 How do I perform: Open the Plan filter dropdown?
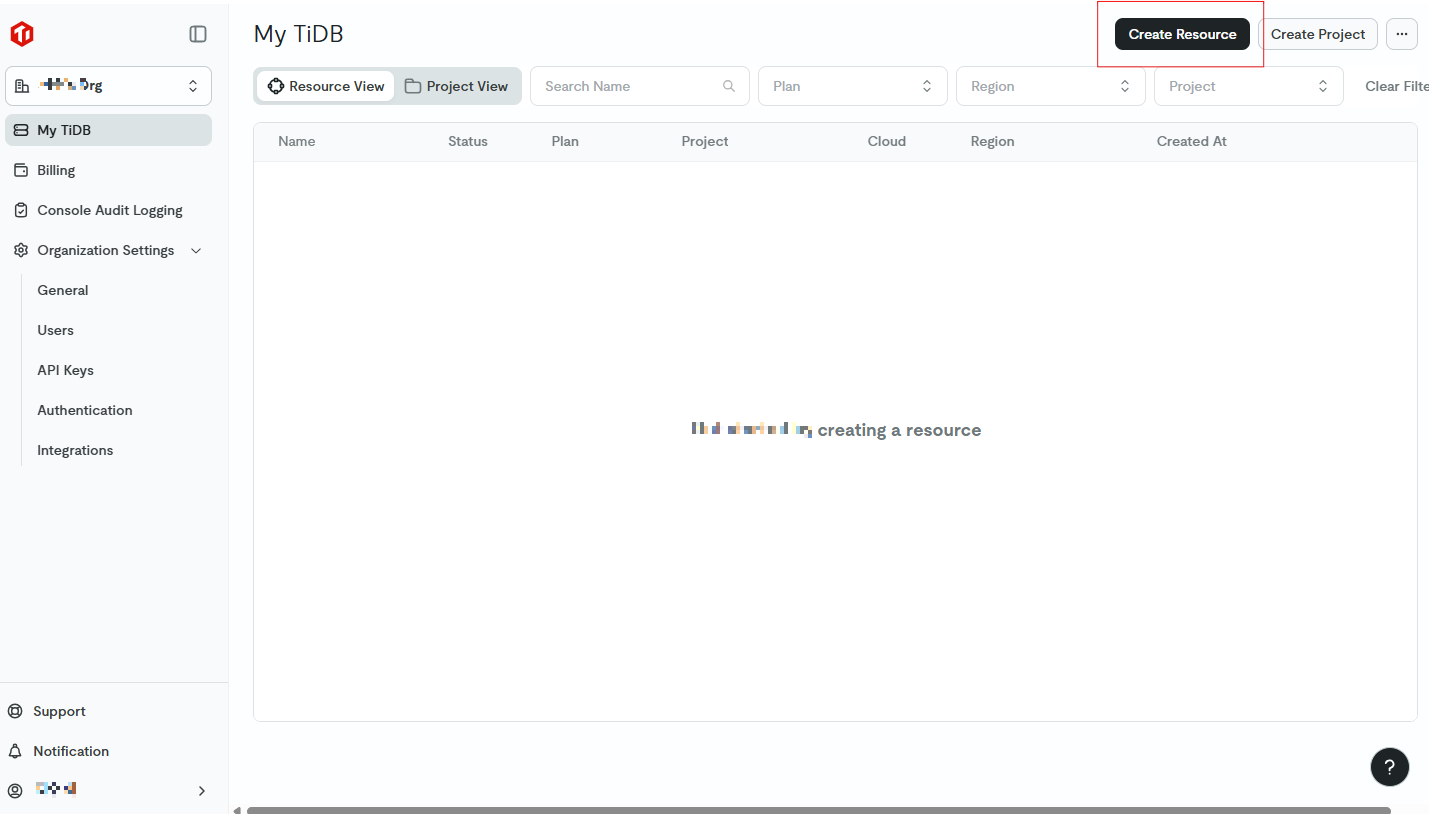853,86
